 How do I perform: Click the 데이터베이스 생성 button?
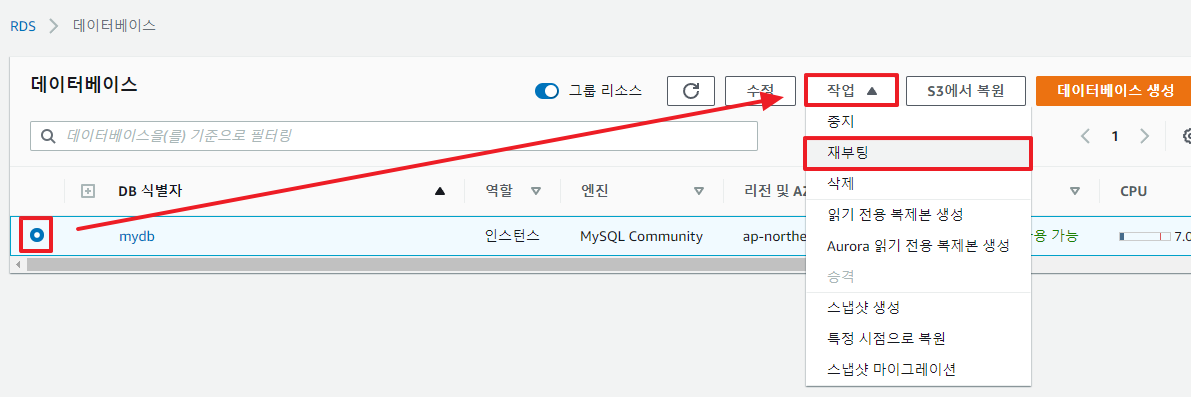click(1114, 91)
